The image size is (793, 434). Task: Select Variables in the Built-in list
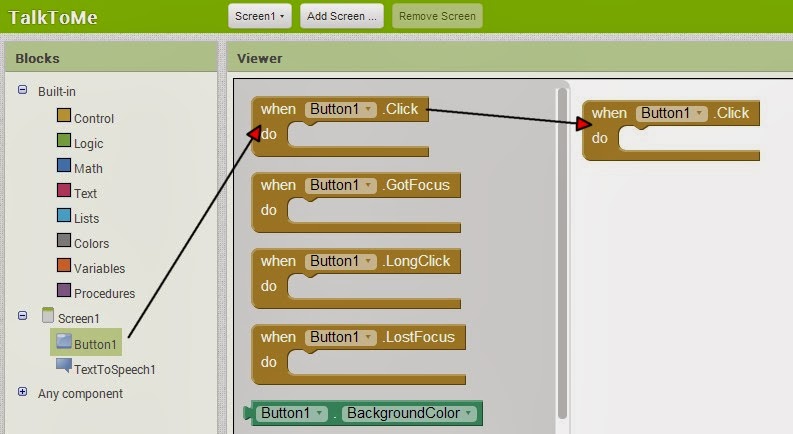100,268
